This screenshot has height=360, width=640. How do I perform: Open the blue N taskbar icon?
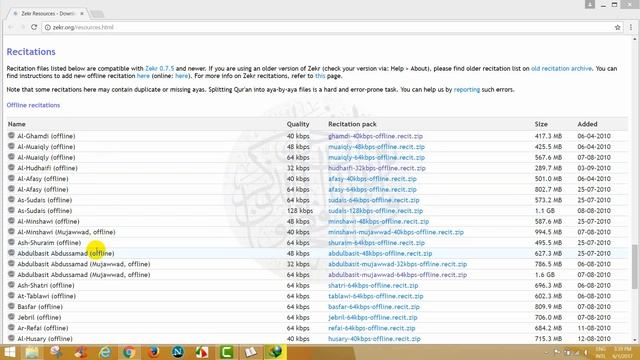[x=178, y=352]
